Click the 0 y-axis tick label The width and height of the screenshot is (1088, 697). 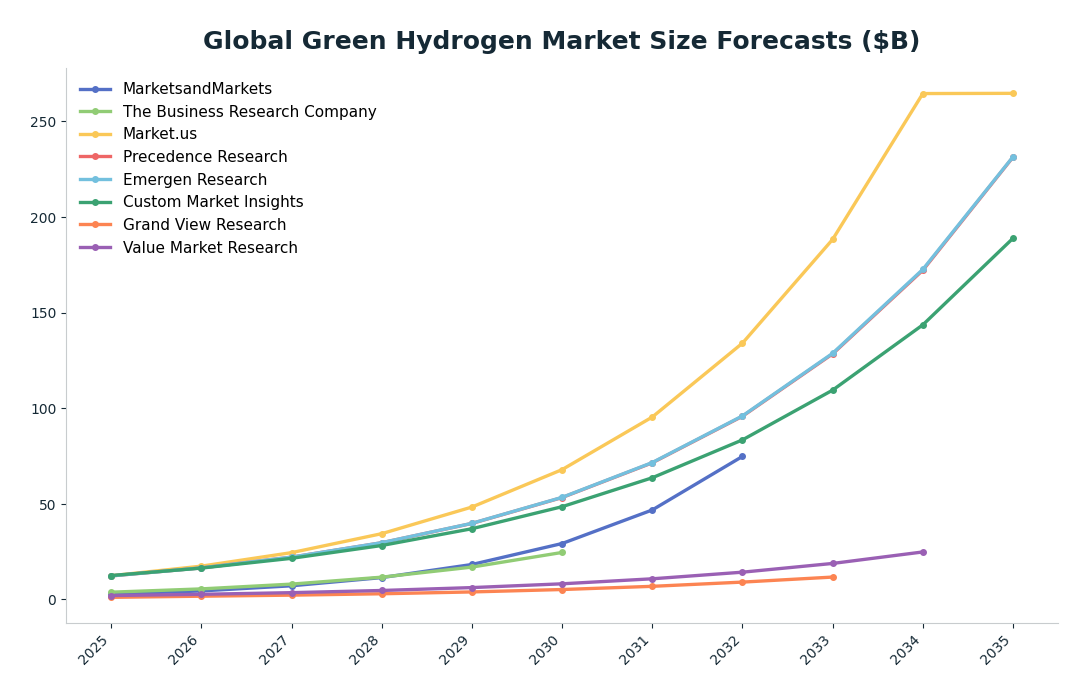click(x=51, y=601)
